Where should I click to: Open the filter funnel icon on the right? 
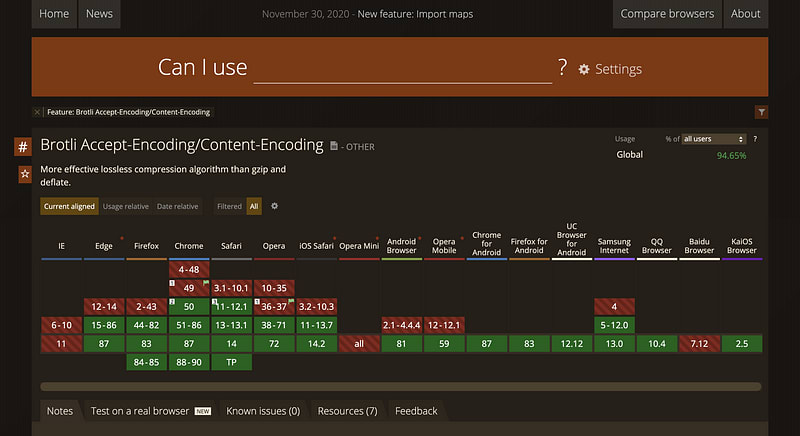(x=761, y=112)
